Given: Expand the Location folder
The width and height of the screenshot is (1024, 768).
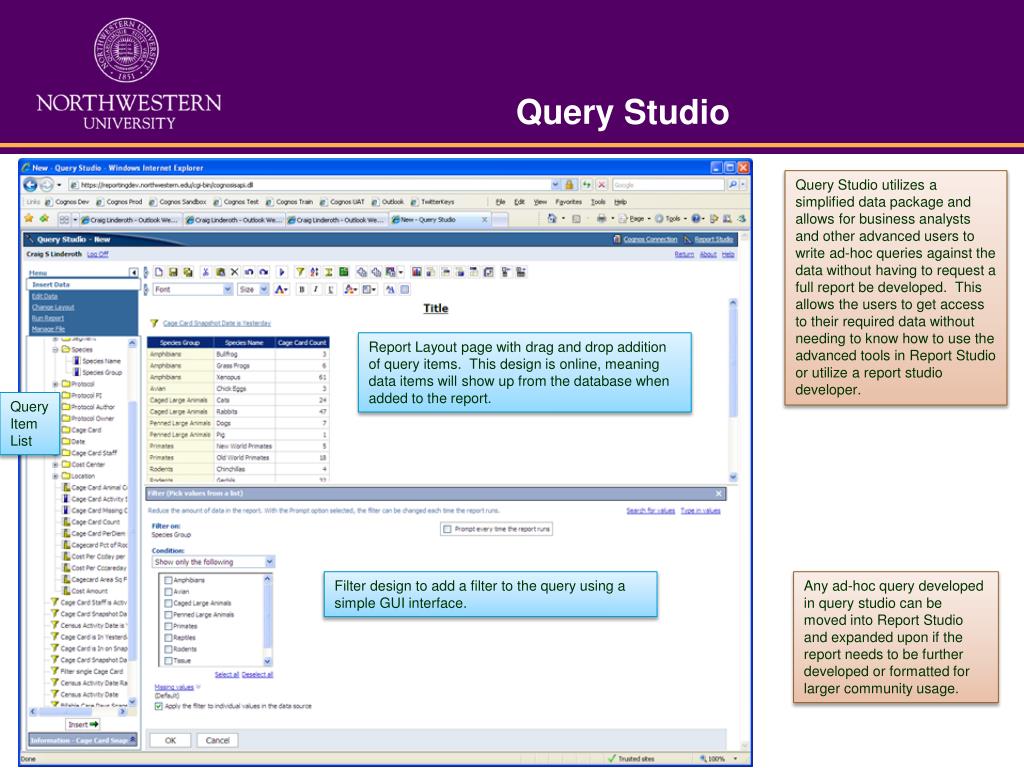Looking at the screenshot, I should 56,476.
